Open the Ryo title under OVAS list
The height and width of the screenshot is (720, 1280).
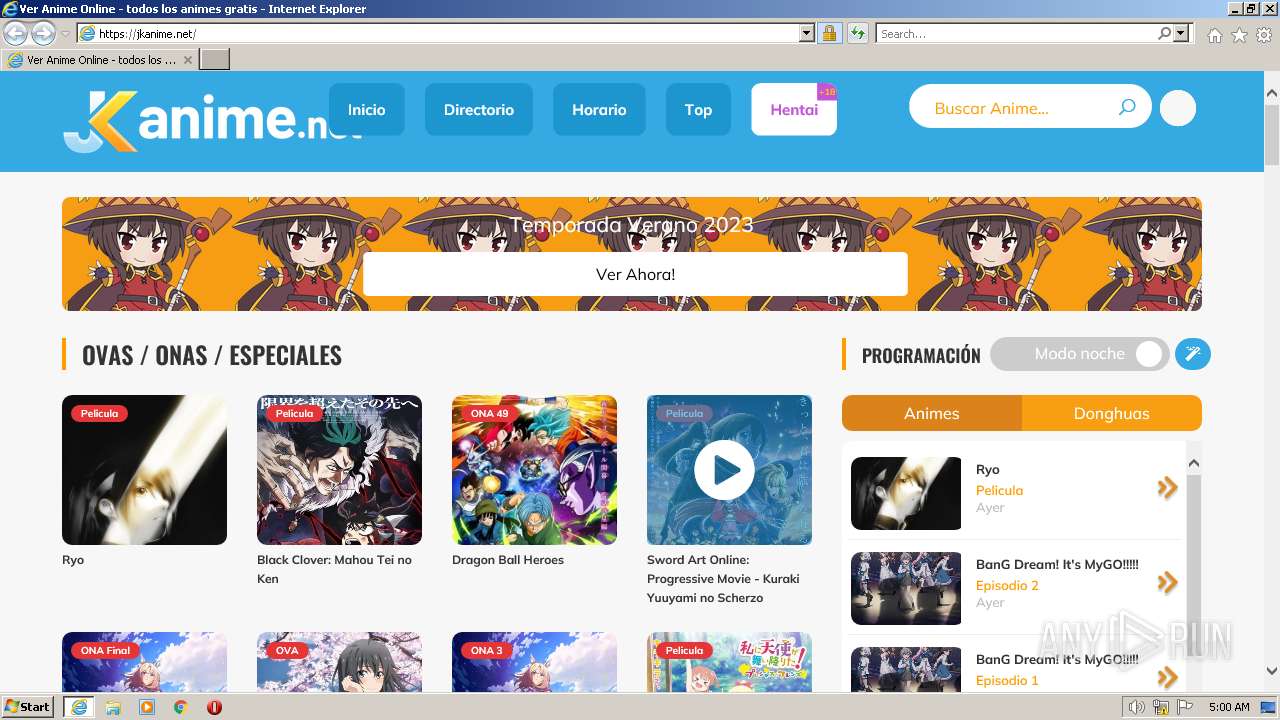(x=73, y=560)
